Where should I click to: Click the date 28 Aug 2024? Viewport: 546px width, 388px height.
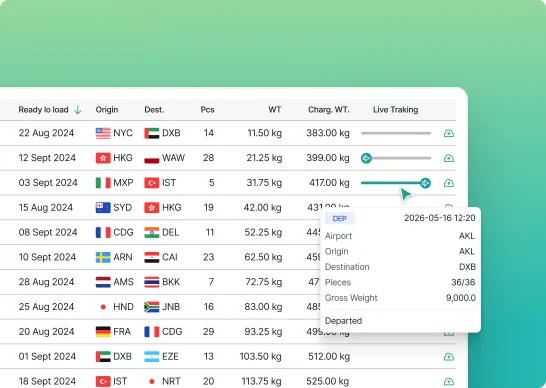46,282
